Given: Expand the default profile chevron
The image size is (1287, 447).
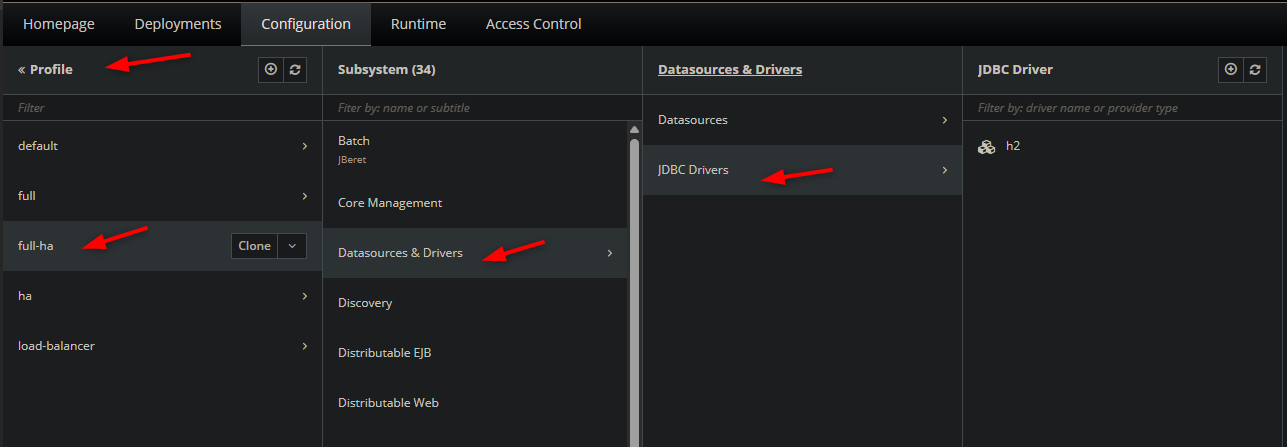Looking at the screenshot, I should [x=304, y=146].
